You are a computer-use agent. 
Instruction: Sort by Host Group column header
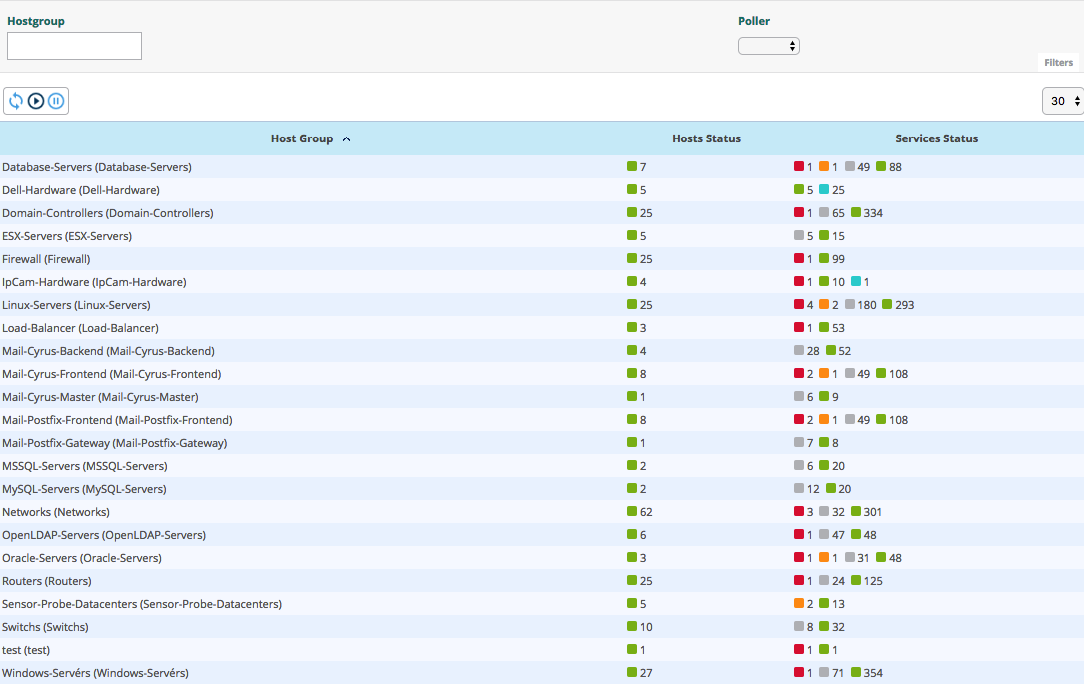(301, 139)
